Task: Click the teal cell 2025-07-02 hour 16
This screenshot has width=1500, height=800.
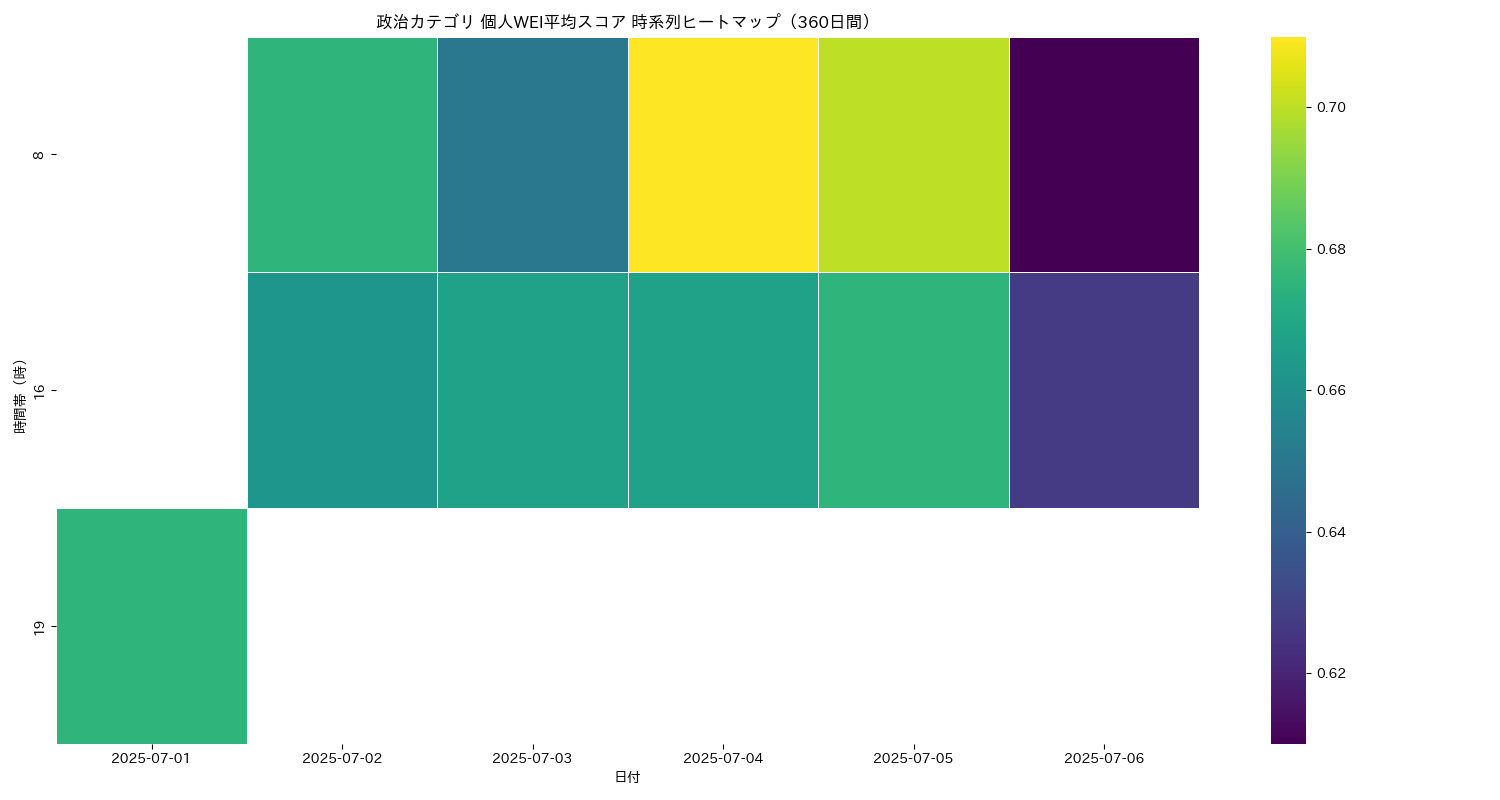Action: [342, 390]
